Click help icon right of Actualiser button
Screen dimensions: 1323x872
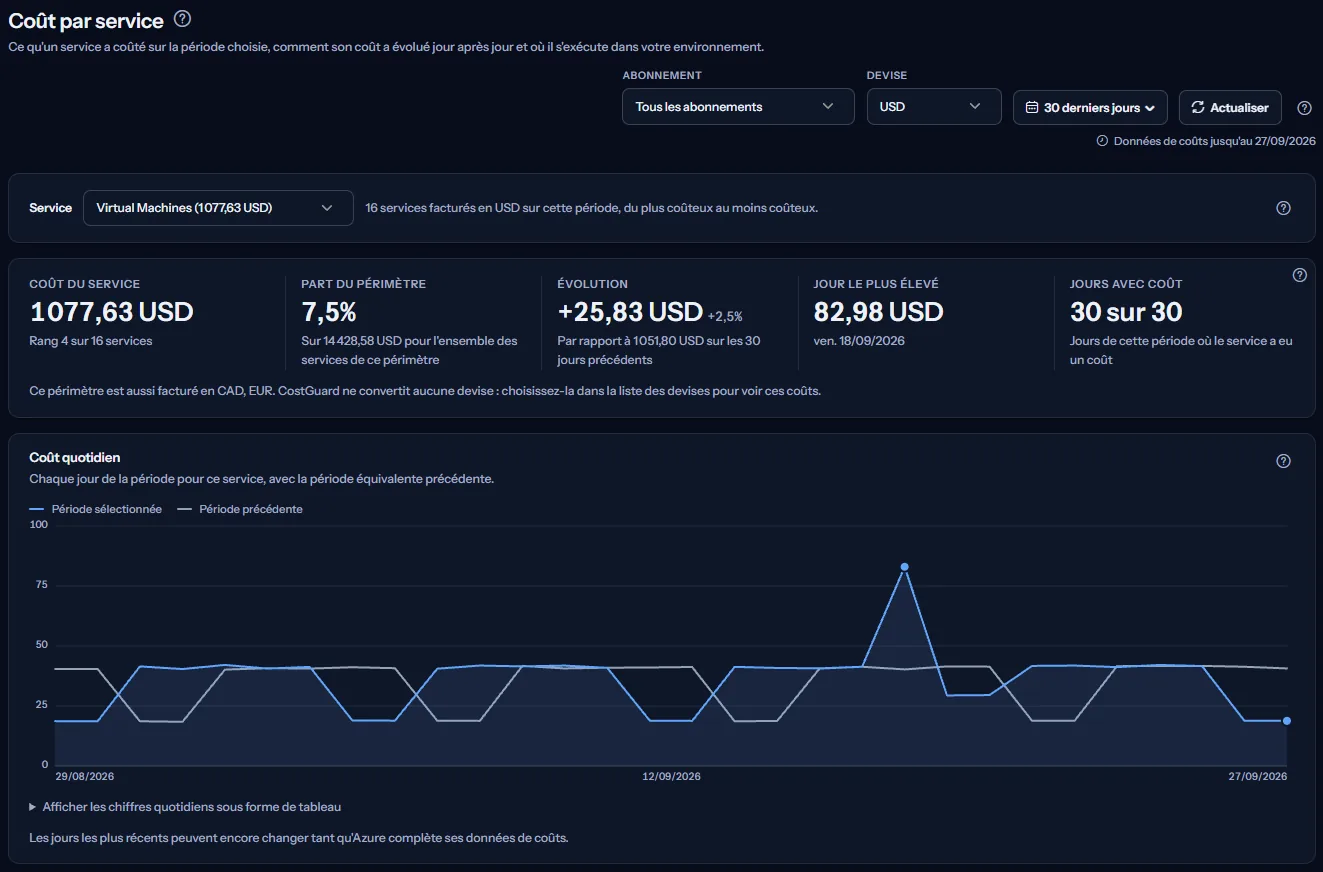pyautogui.click(x=1304, y=108)
